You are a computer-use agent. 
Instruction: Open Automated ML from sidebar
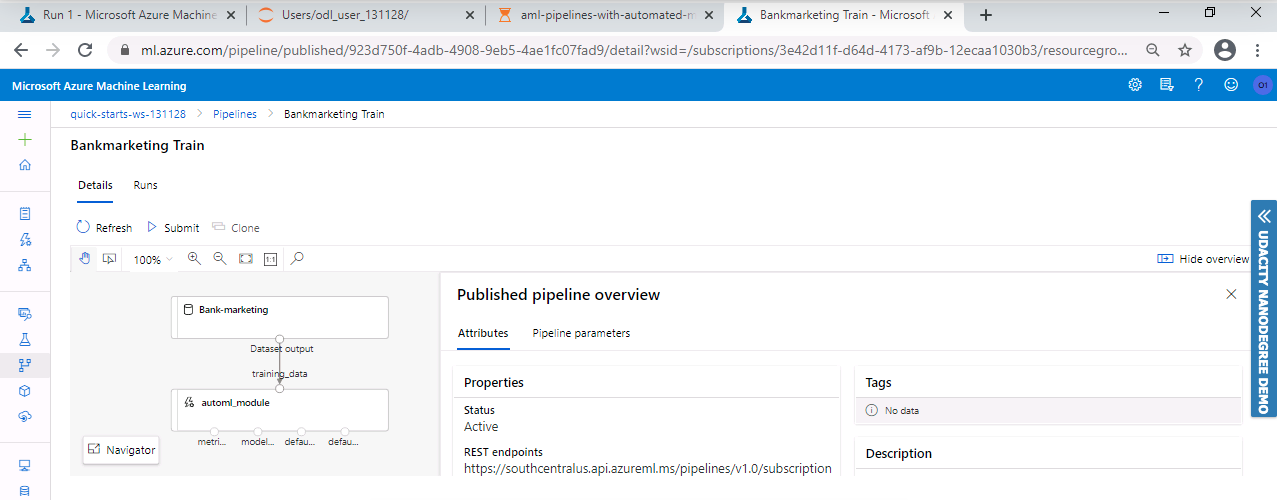[x=25, y=239]
